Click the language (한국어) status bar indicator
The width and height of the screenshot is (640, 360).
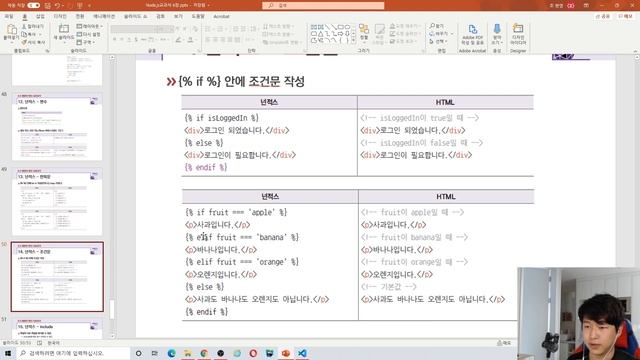(x=53, y=343)
